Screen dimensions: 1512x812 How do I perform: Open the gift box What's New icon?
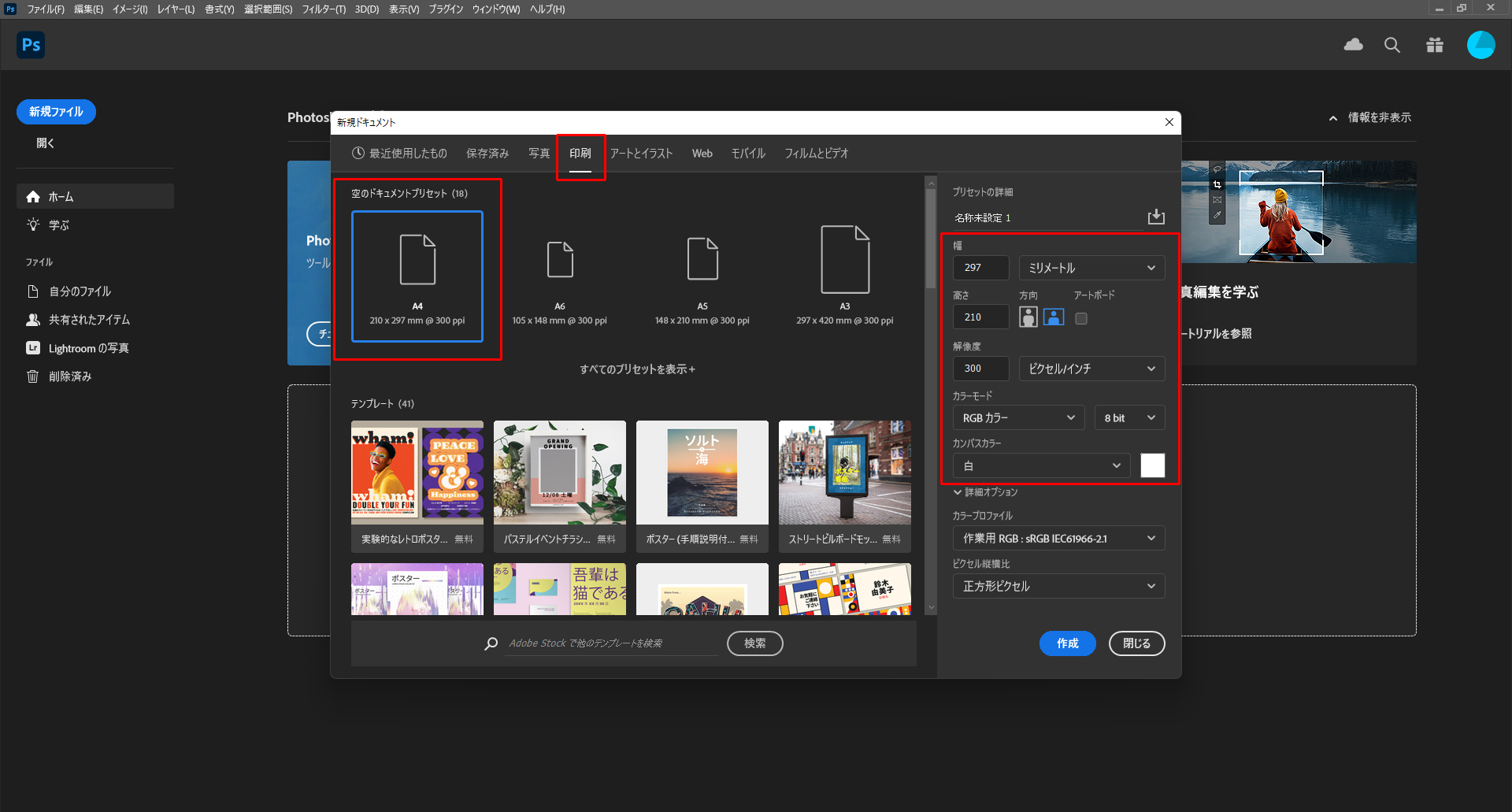(1435, 45)
